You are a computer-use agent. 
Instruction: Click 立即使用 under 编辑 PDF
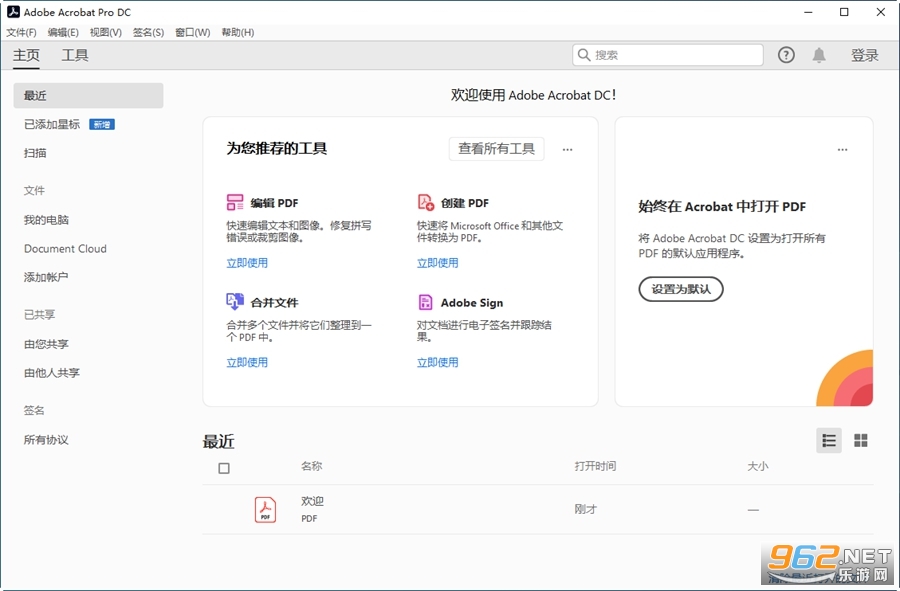(x=247, y=263)
